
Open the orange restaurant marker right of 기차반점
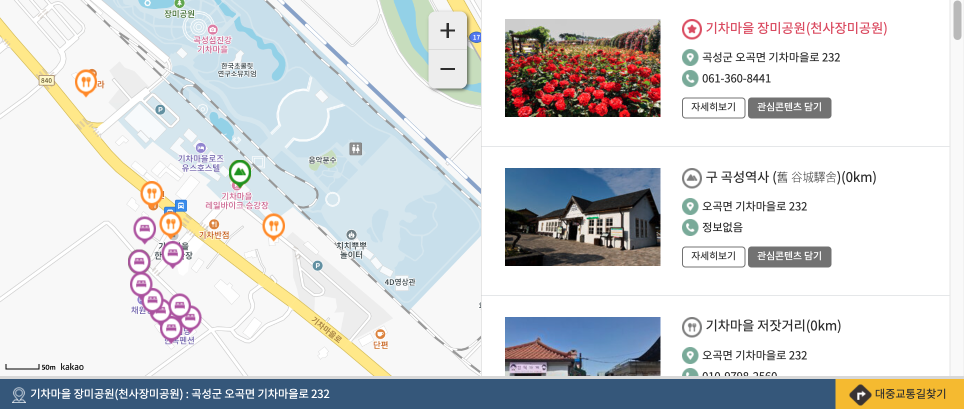tap(274, 226)
